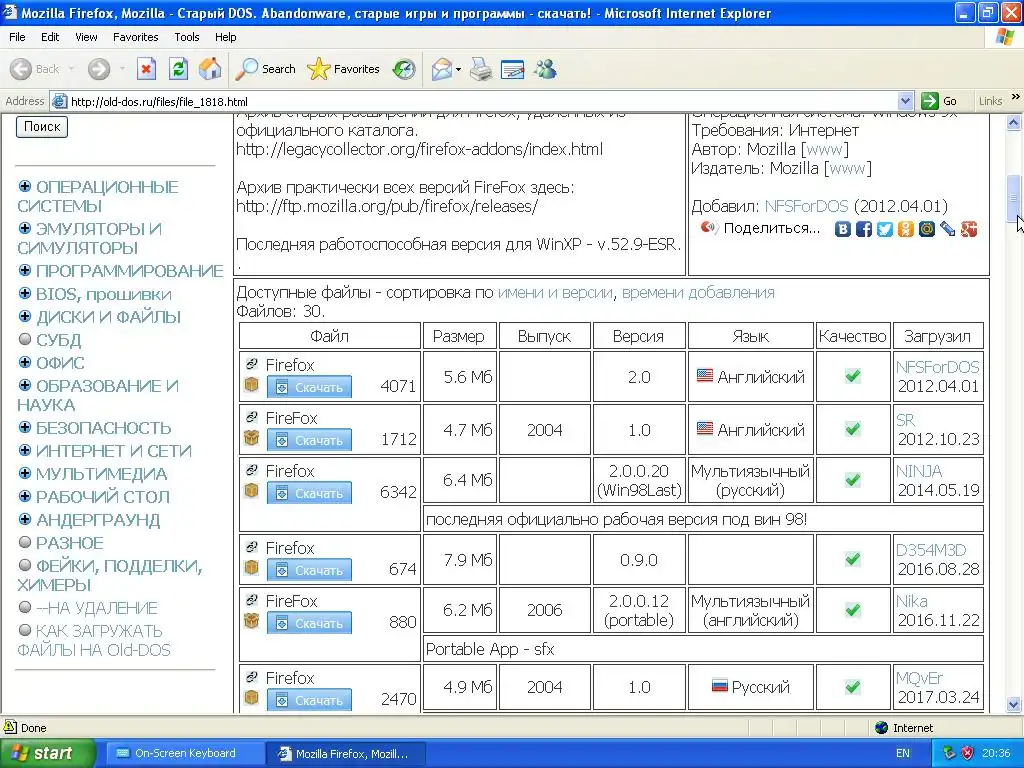The width and height of the screenshot is (1024, 768).
Task: Open the Help menu
Action: click(225, 37)
